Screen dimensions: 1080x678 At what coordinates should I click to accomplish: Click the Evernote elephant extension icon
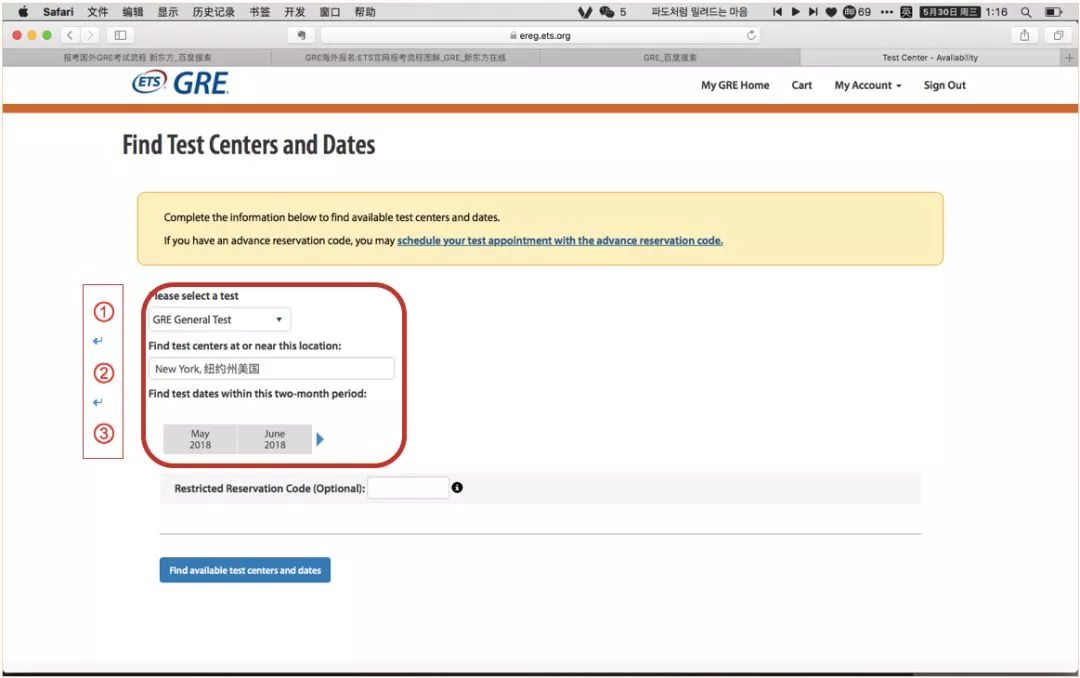pos(301,35)
